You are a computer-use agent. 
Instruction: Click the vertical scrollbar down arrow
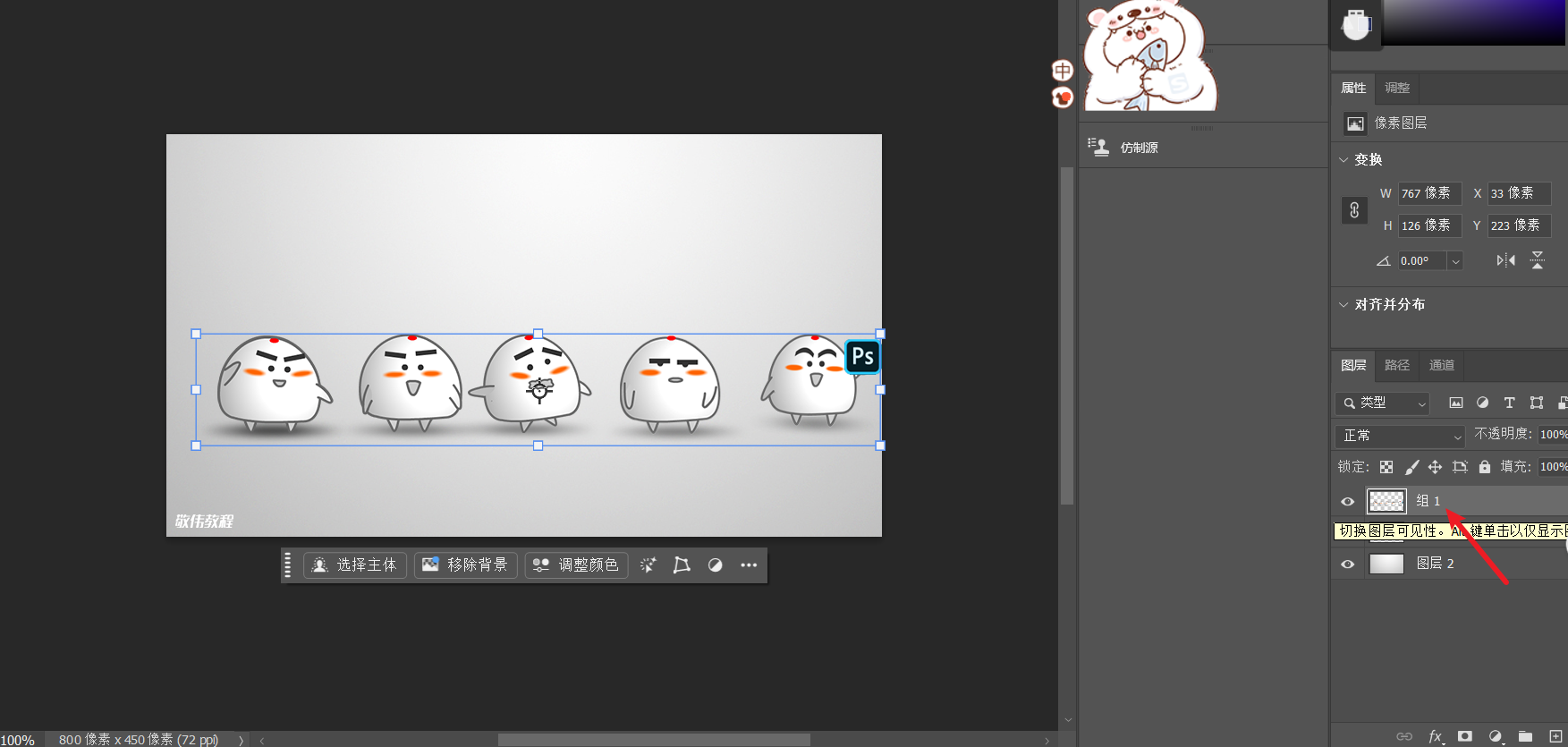click(1067, 720)
